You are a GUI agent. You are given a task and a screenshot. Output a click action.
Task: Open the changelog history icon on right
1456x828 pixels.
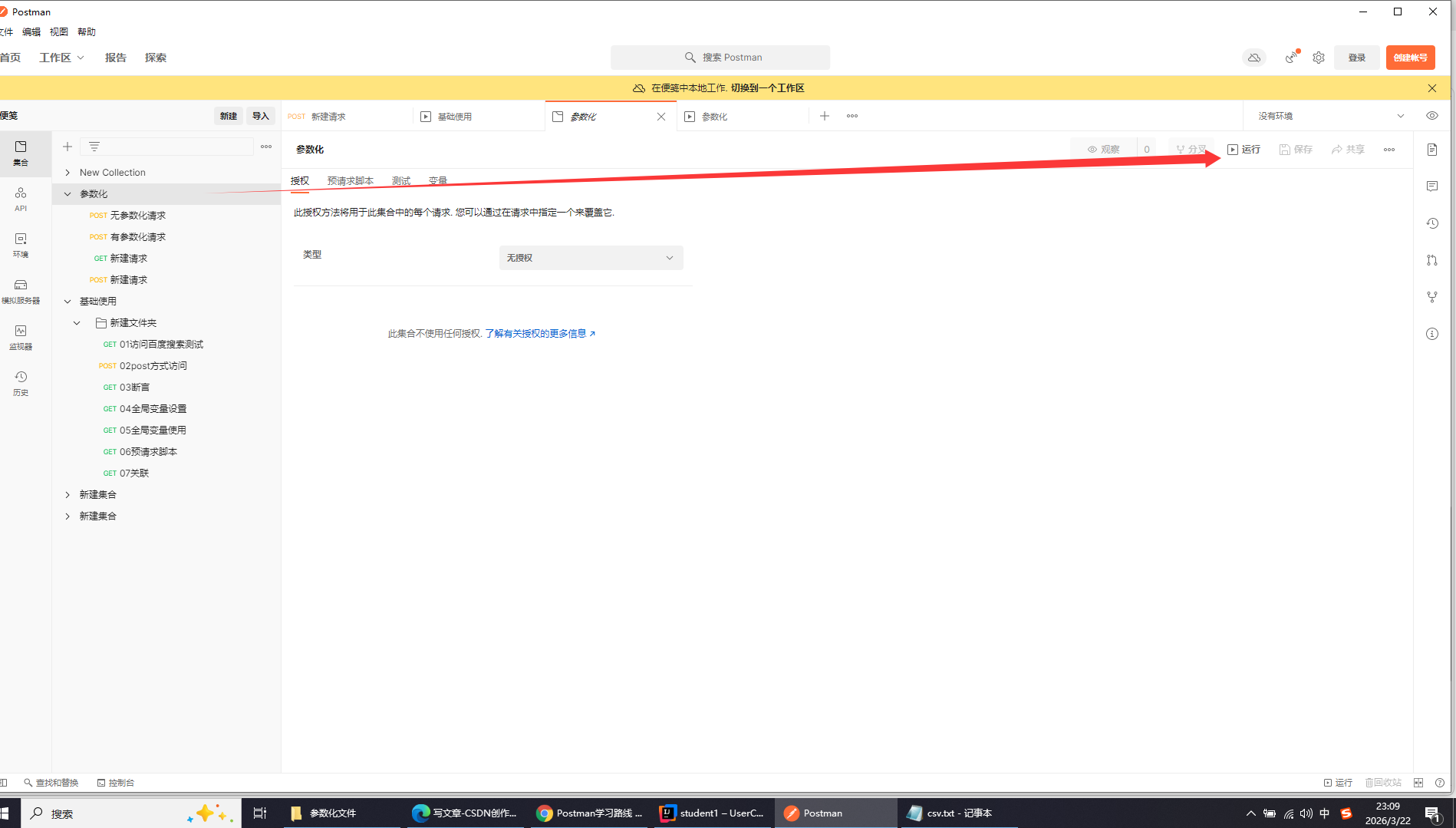click(1432, 223)
